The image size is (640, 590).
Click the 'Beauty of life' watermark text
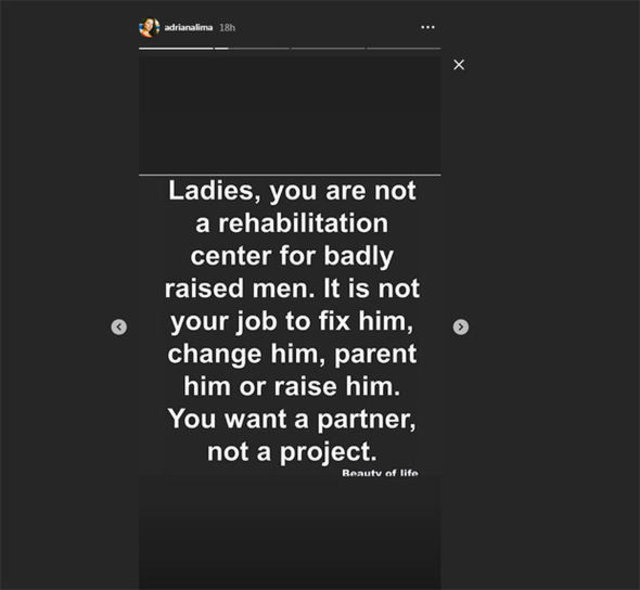tap(380, 471)
